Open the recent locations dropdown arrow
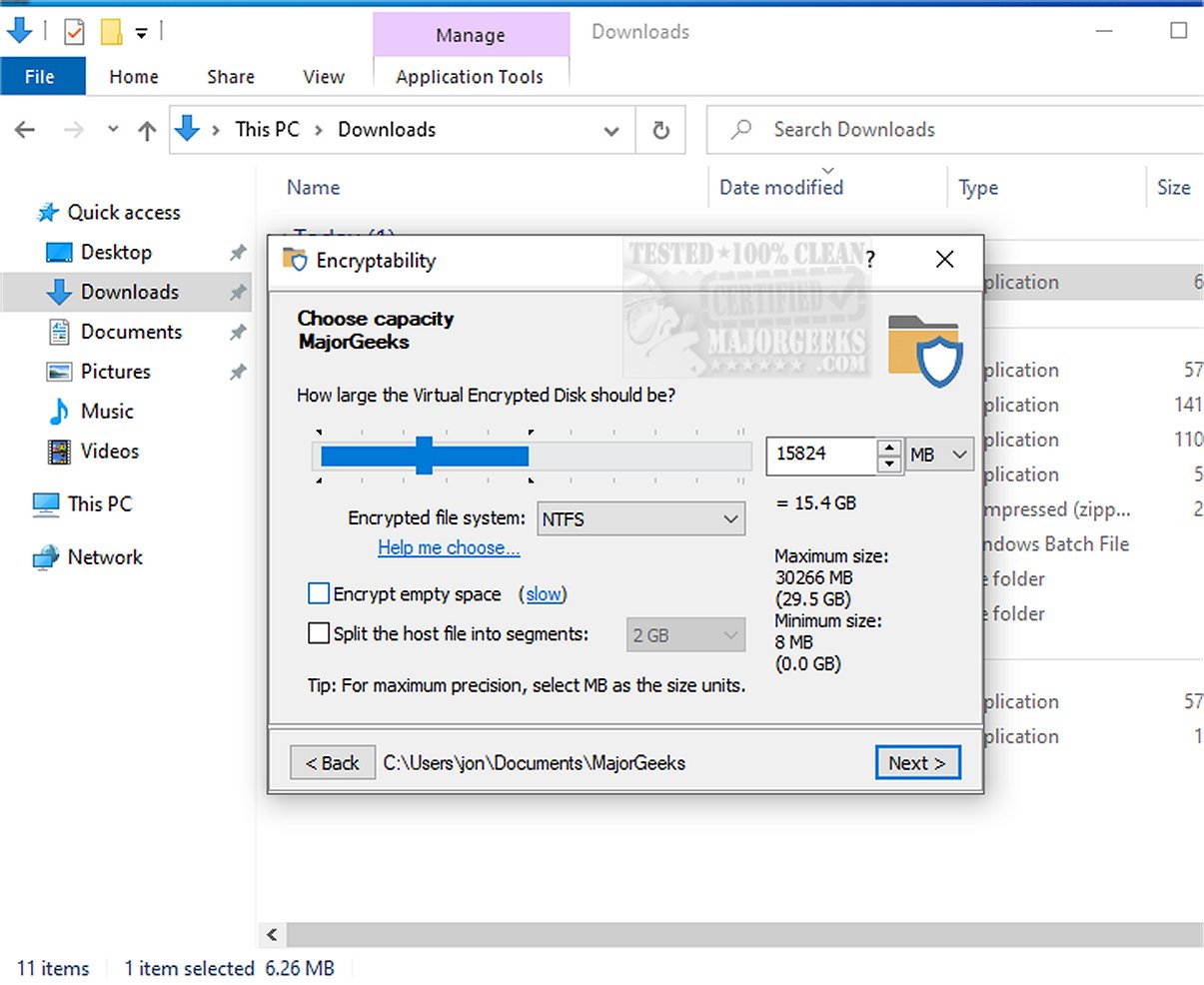 113,130
